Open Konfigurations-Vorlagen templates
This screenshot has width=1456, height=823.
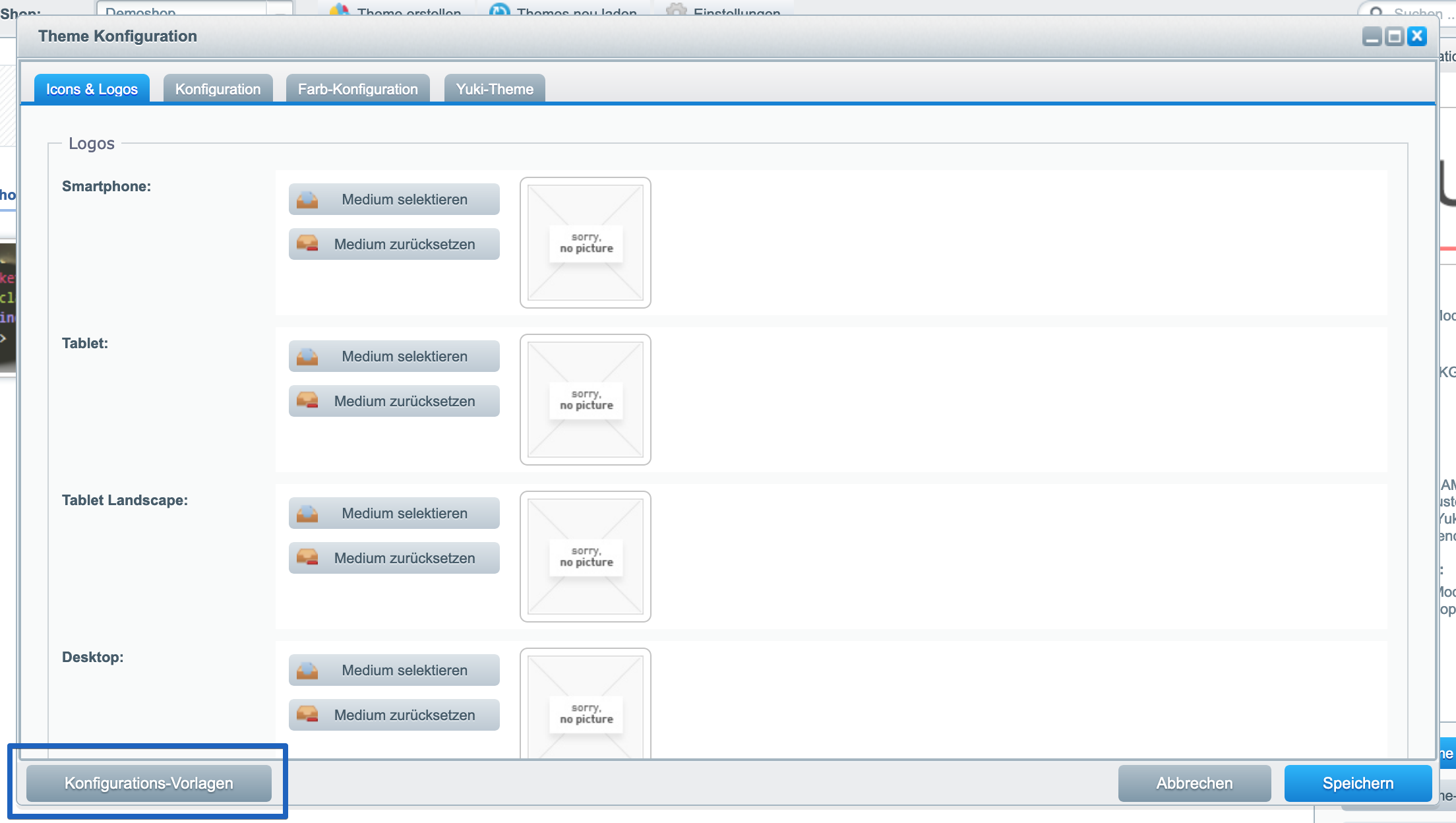[x=148, y=783]
